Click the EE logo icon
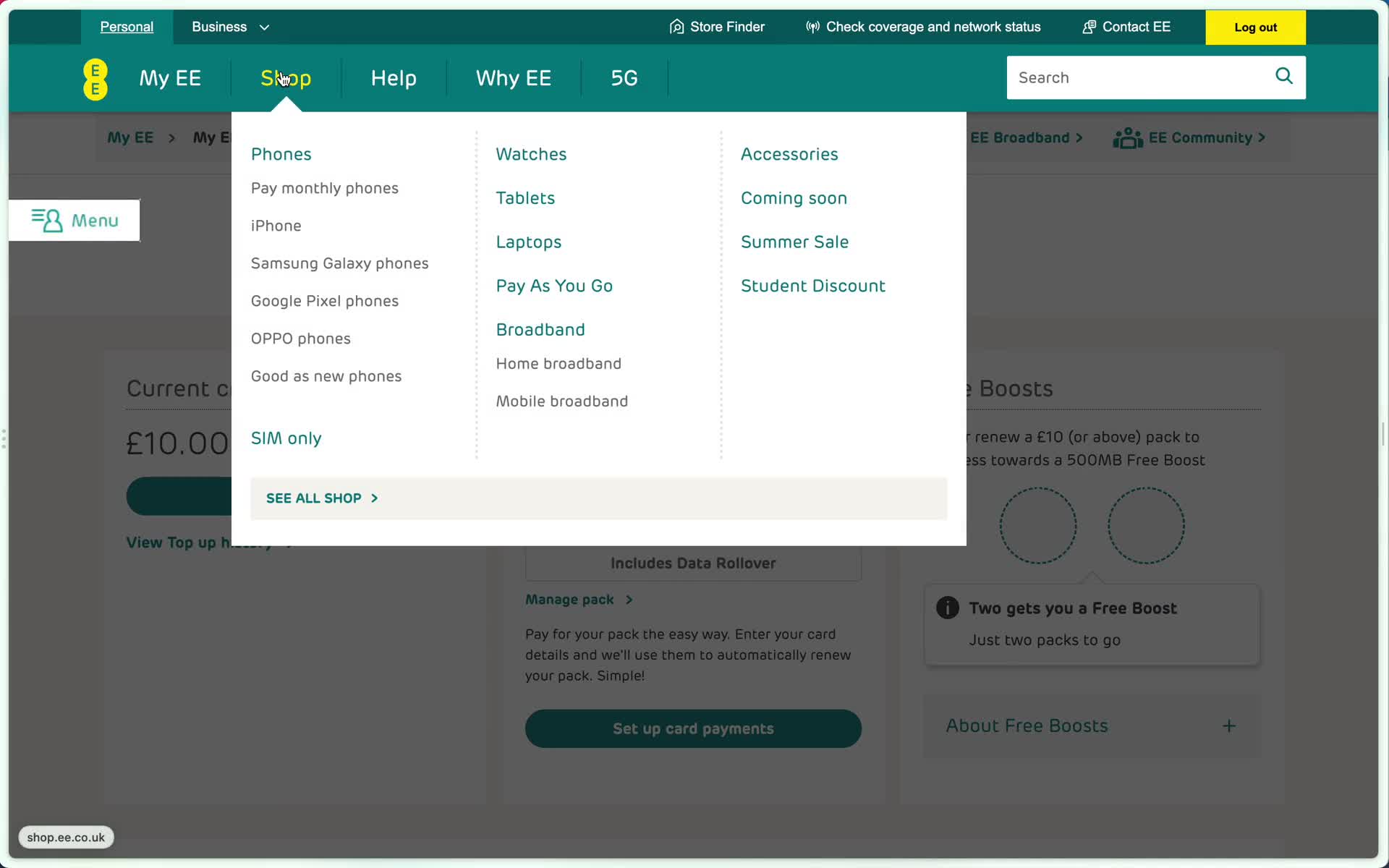The image size is (1389, 868). pyautogui.click(x=95, y=79)
